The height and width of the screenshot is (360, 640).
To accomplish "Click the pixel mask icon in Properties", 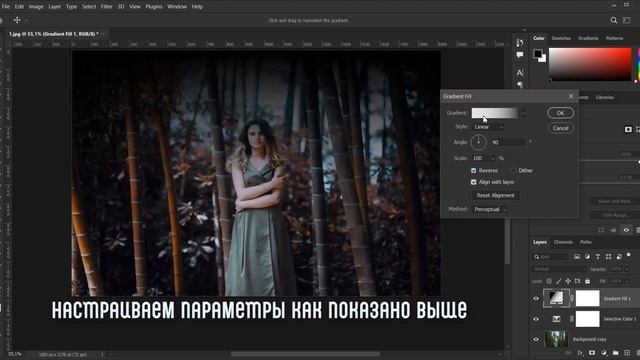I will coord(628,129).
